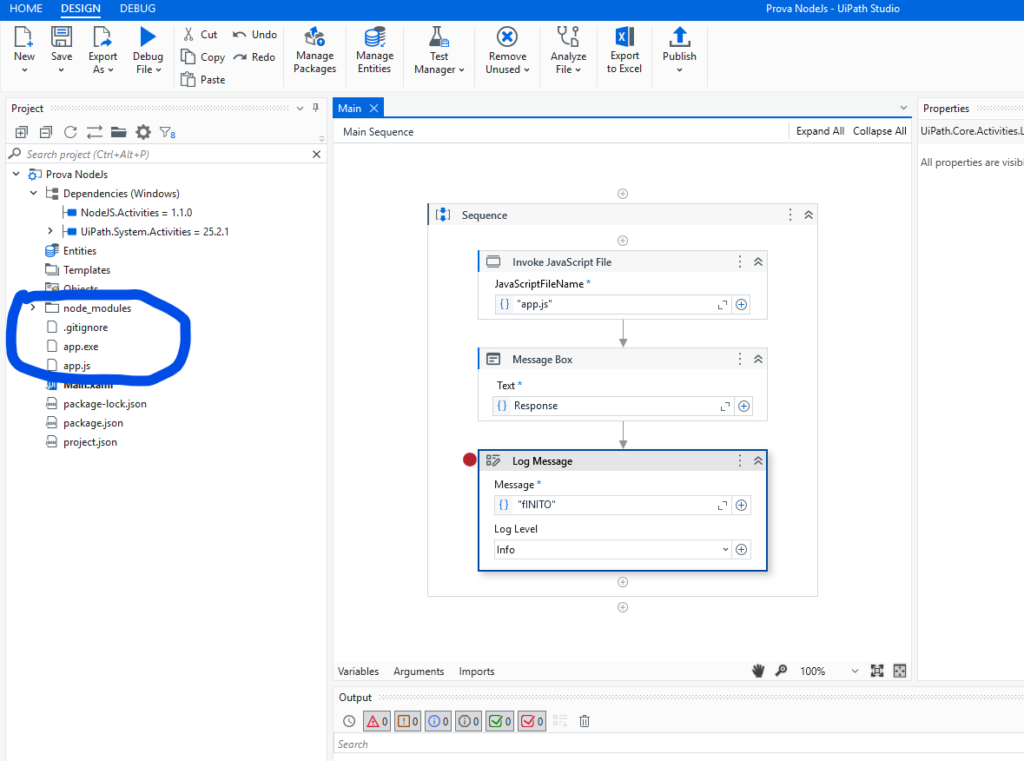Click the Publish icon
Screen dimensions: 1024x761
(x=679, y=37)
